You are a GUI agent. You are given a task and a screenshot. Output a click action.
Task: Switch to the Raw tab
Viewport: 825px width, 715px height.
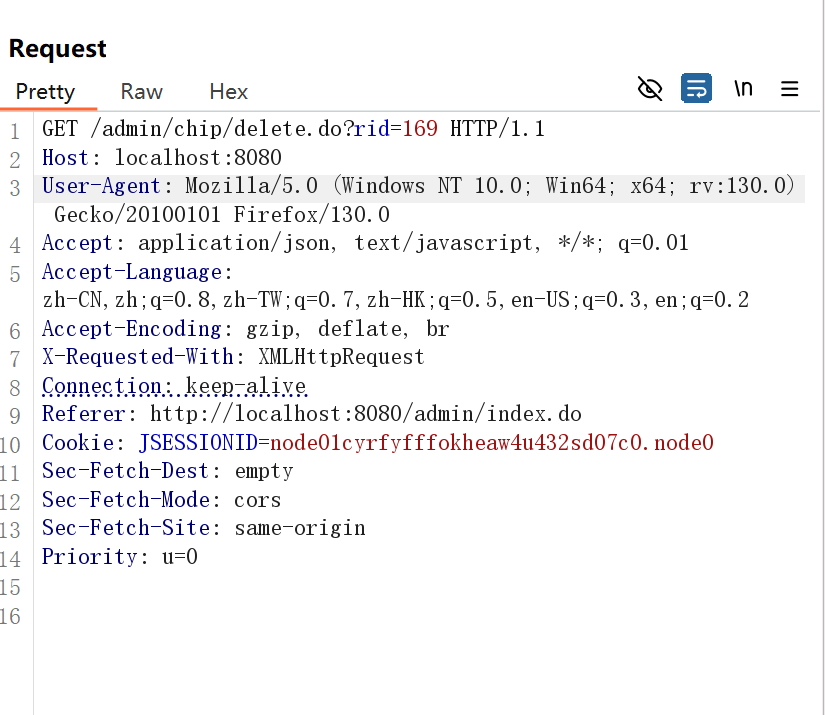click(x=142, y=92)
